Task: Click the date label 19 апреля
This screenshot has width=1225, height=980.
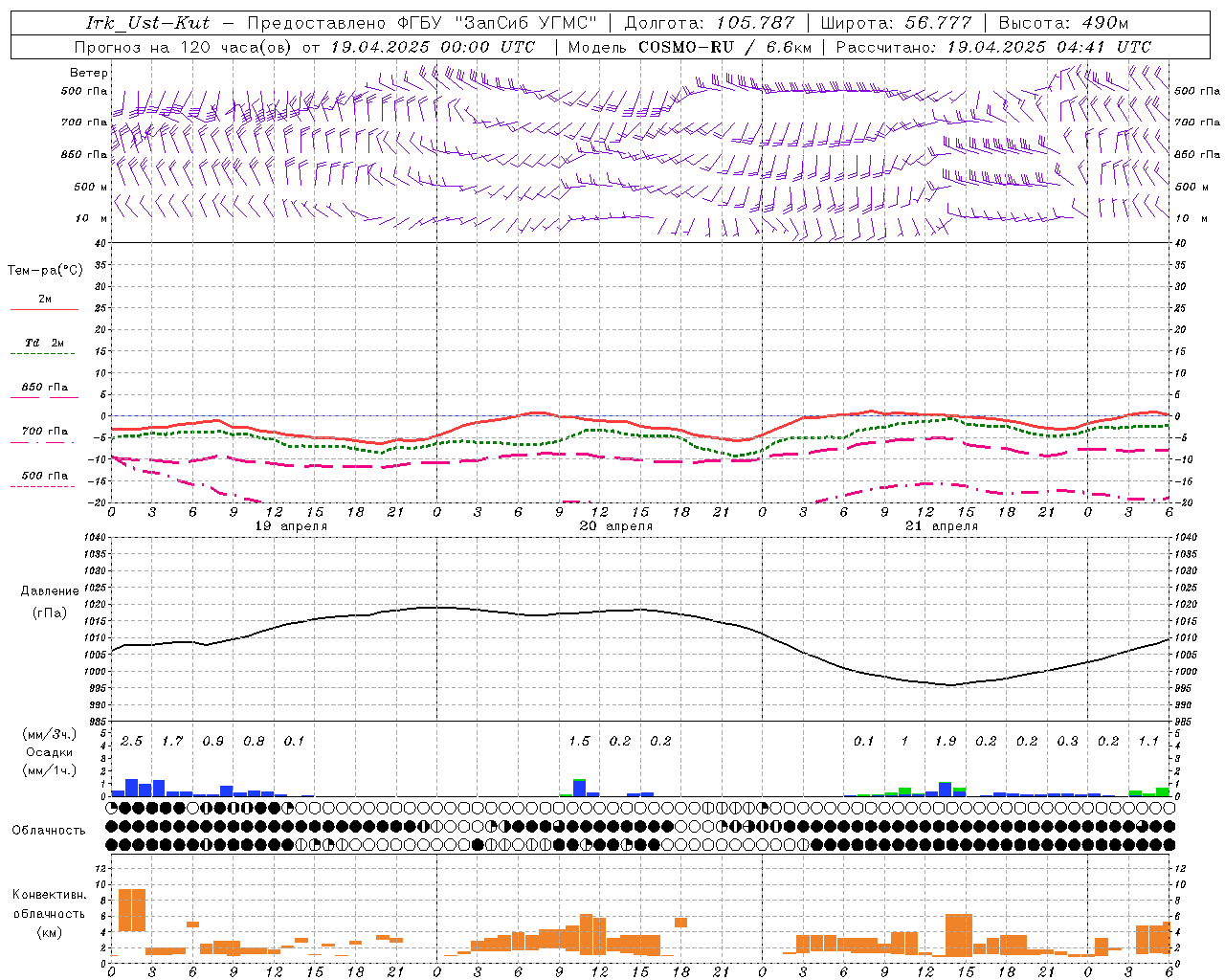Action: tap(291, 526)
